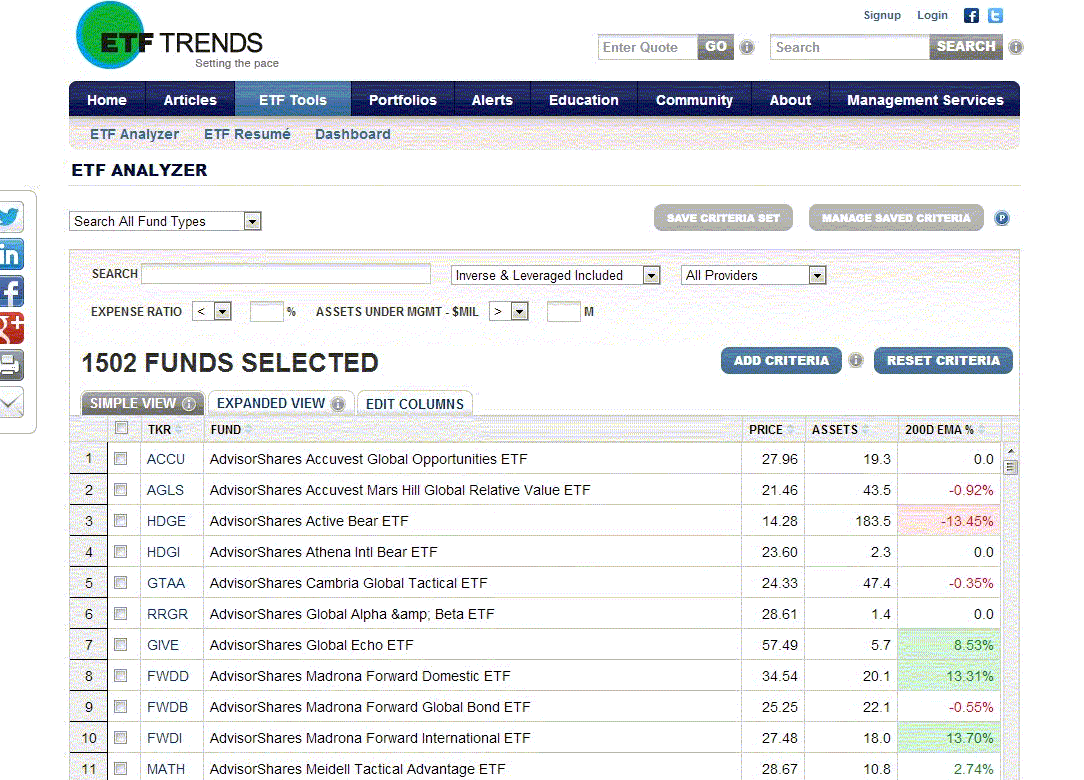This screenshot has height=780, width=1084.
Task: Show info icon beside Add Criteria
Action: click(856, 360)
